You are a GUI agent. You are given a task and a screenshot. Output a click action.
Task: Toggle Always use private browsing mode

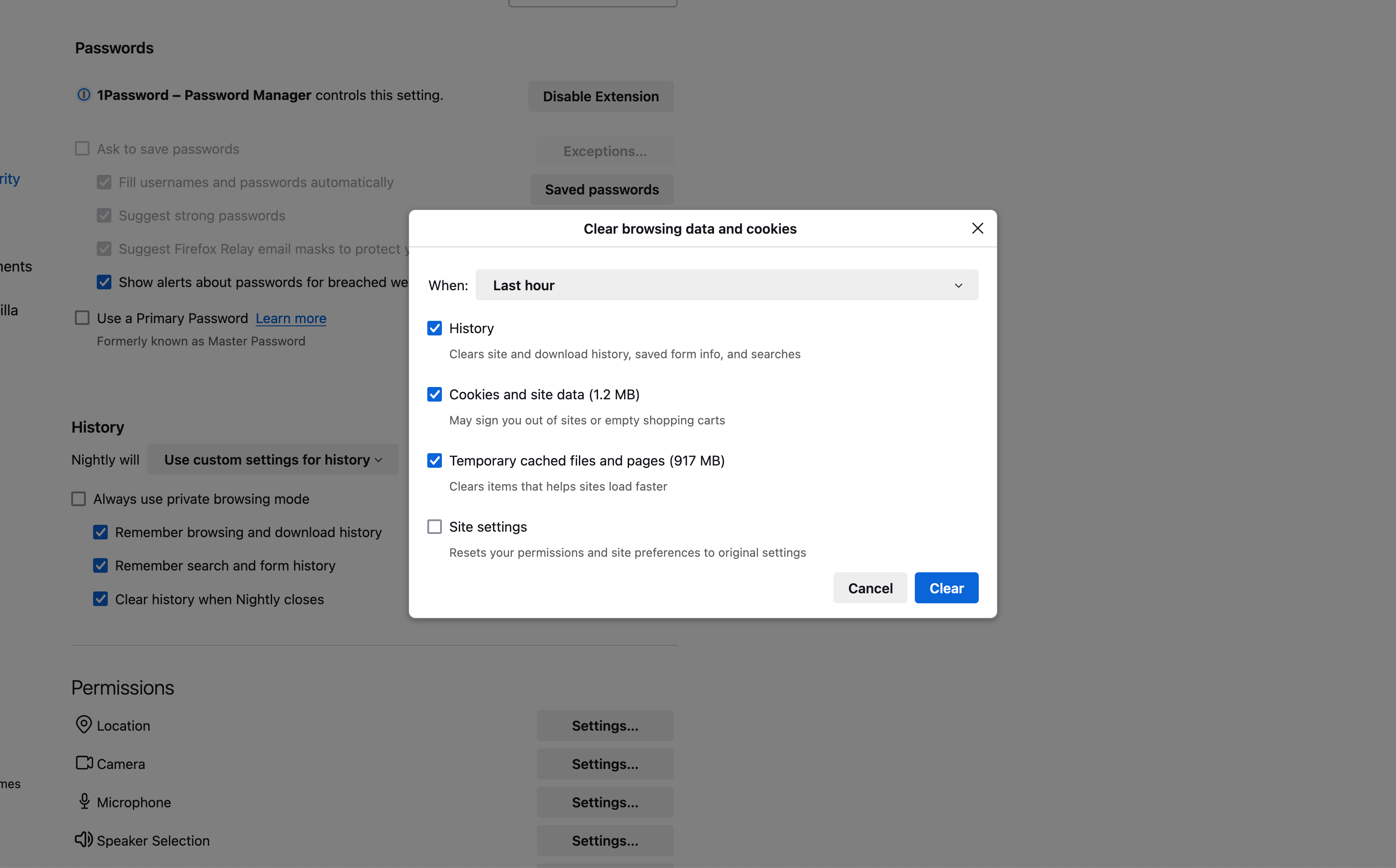click(x=79, y=499)
